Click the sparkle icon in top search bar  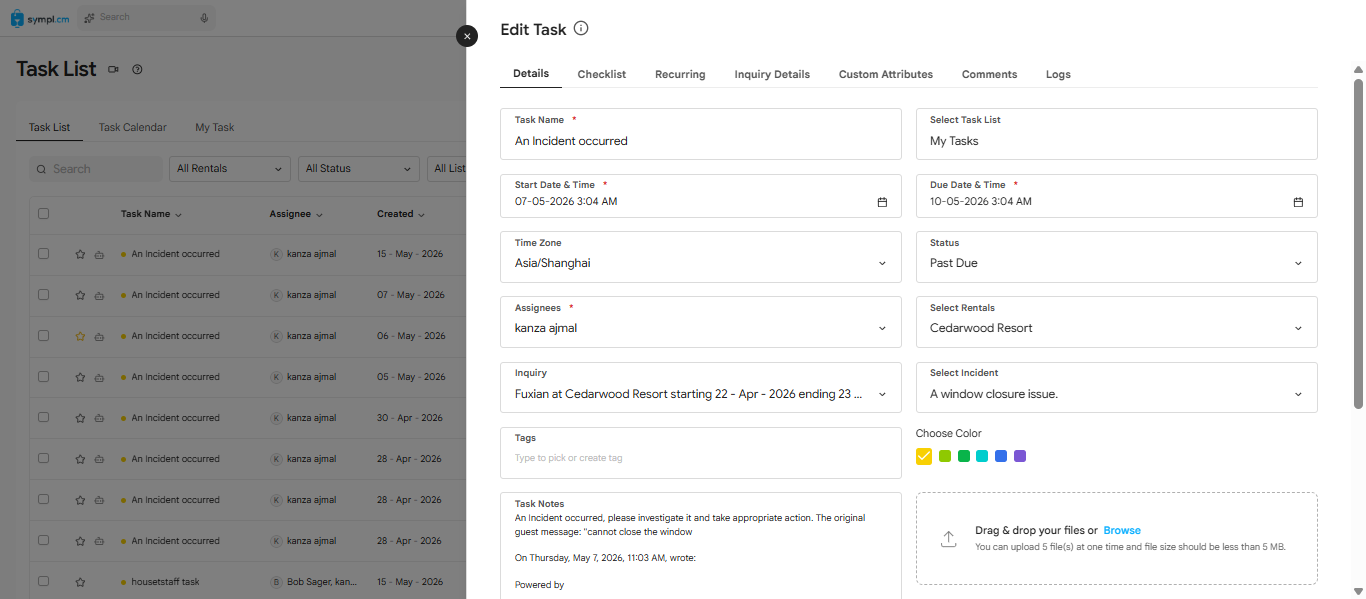coord(90,18)
